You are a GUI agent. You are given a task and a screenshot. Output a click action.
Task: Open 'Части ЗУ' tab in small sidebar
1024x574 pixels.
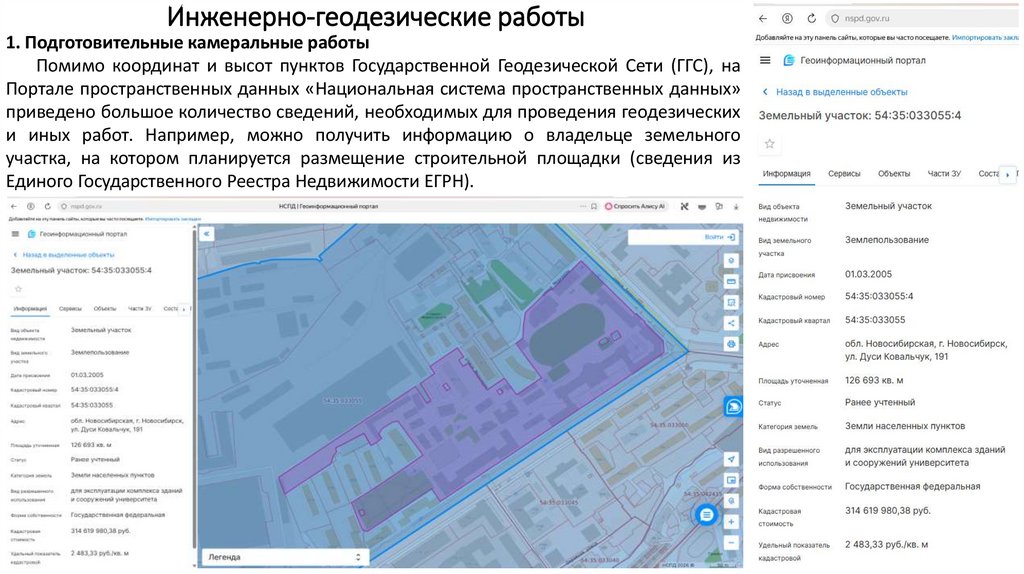(139, 308)
